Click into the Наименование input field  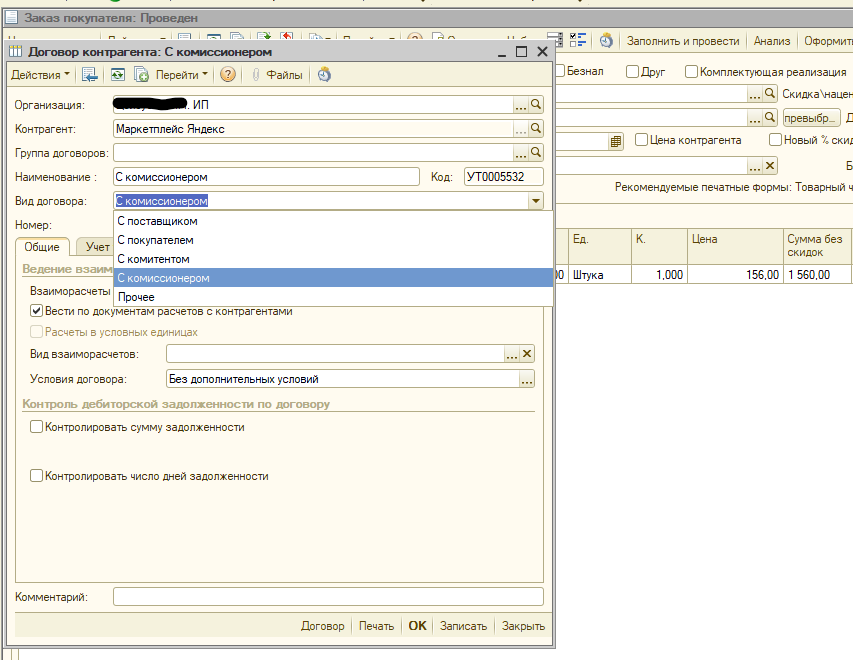click(267, 177)
